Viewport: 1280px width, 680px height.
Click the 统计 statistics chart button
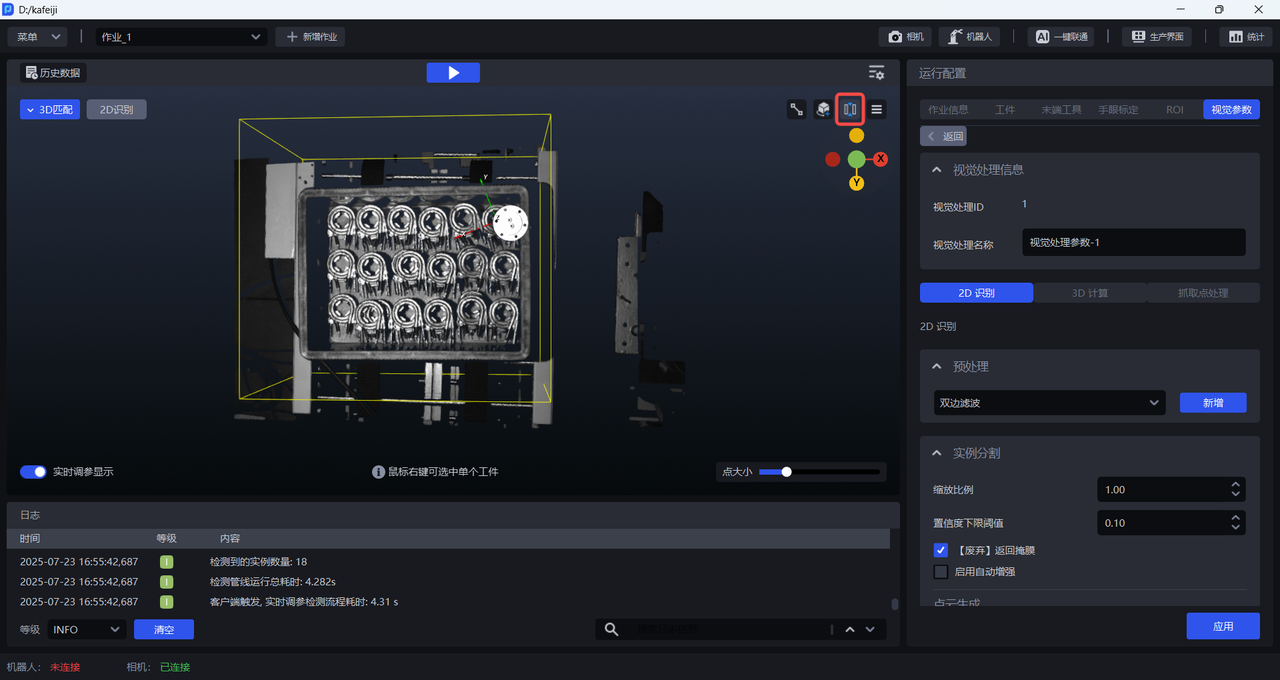point(1246,37)
